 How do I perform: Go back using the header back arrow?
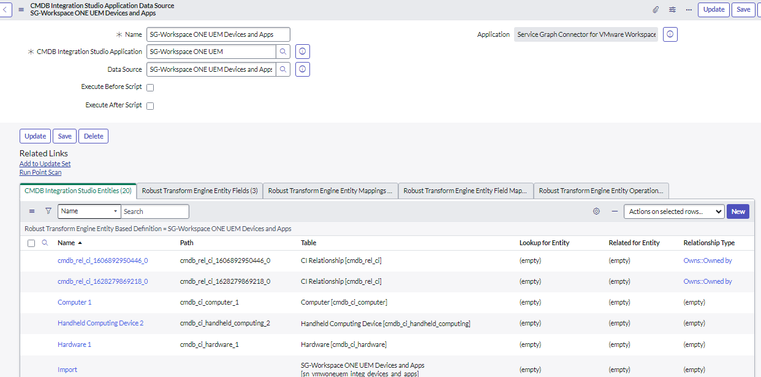(5, 9)
